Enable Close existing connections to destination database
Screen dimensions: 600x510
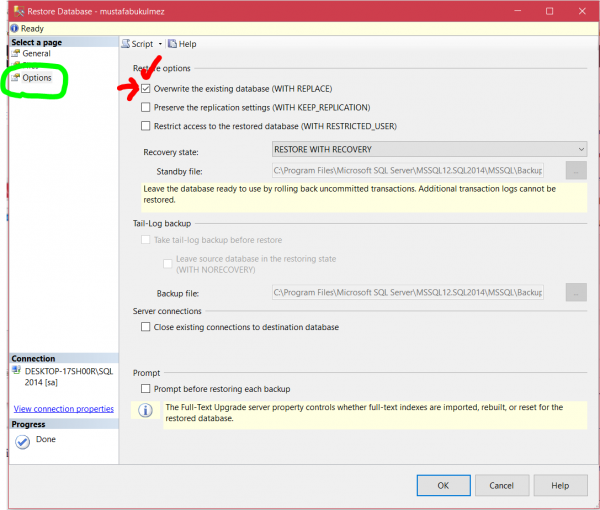(x=145, y=327)
